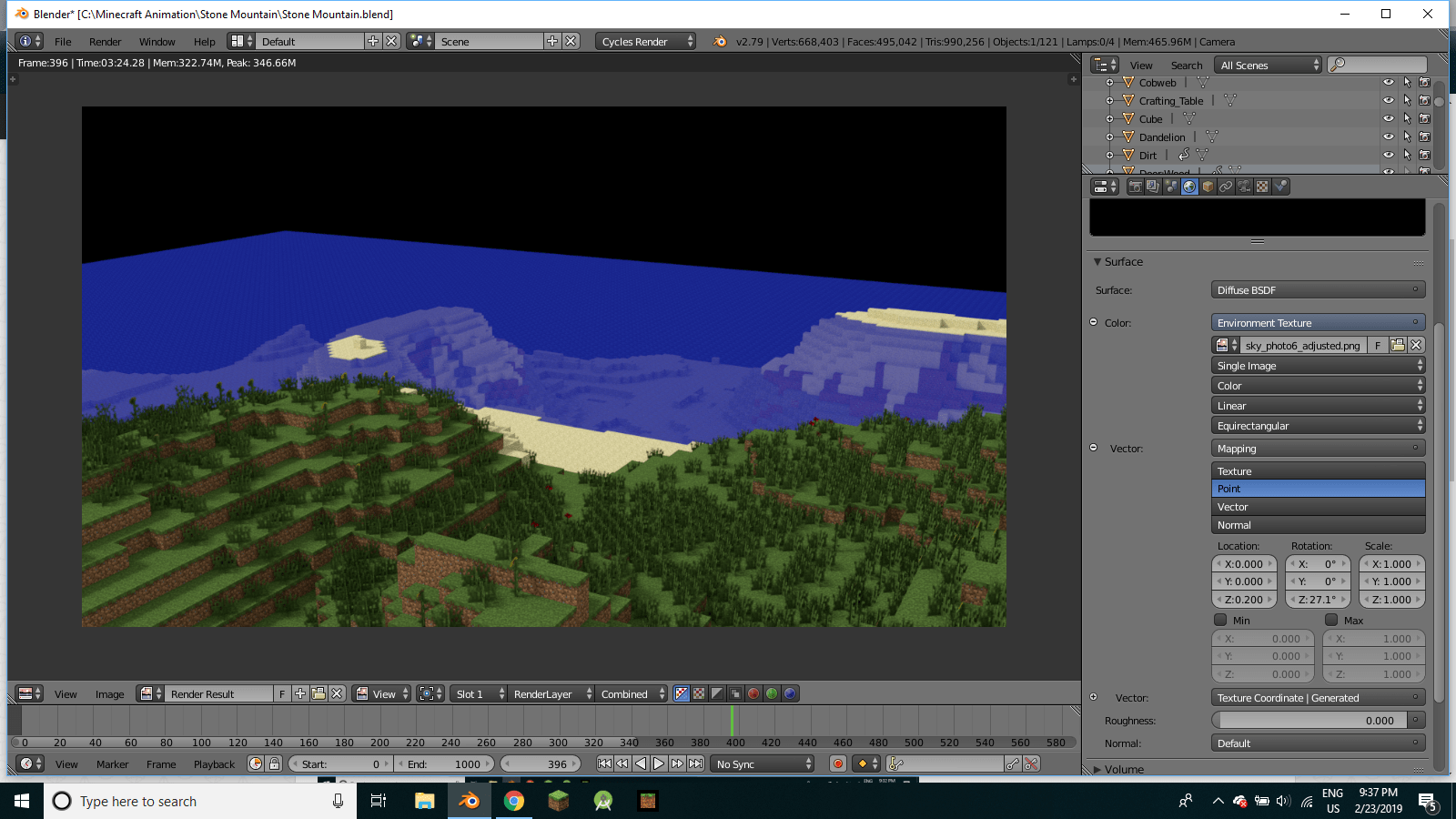Display only the Red channel
The image size is (1456, 819).
click(x=753, y=693)
